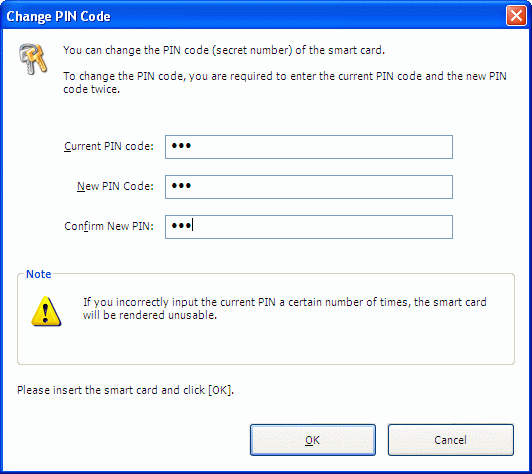Click the Please insert the smart card message
532x474 pixels.
[126, 390]
